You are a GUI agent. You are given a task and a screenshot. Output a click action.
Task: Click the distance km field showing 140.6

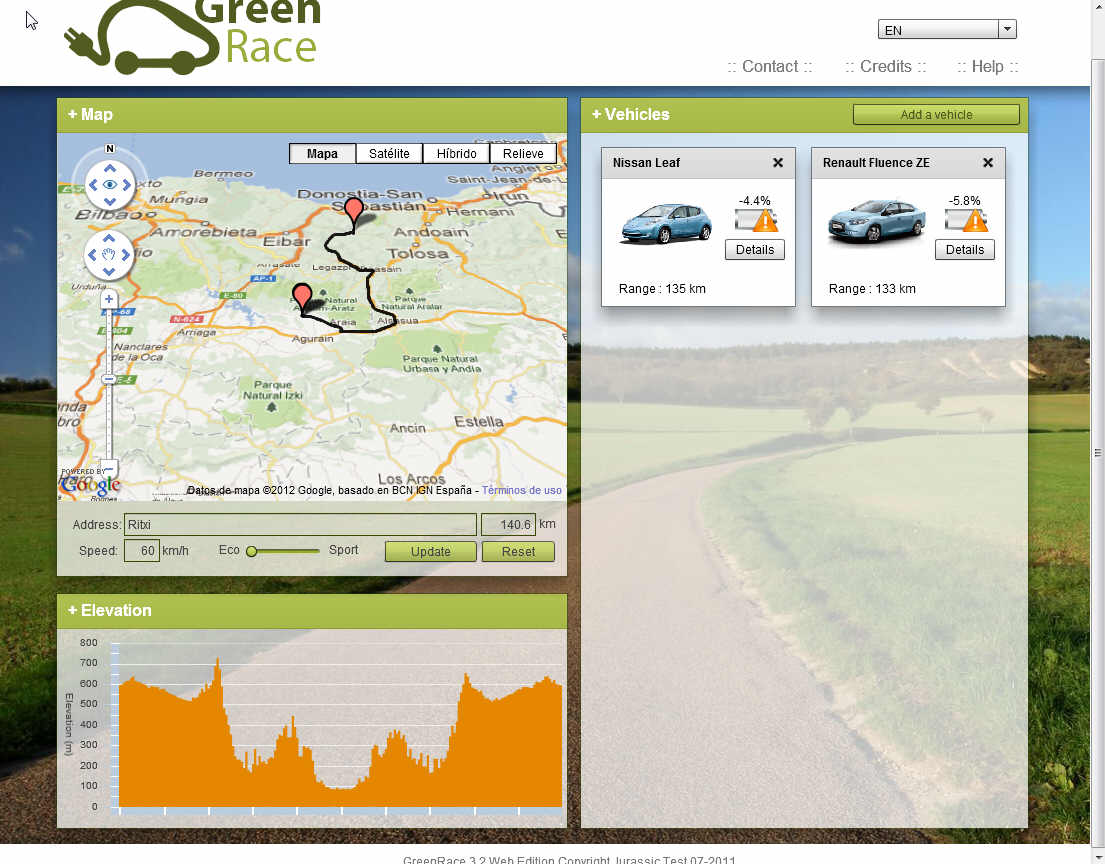[x=508, y=524]
